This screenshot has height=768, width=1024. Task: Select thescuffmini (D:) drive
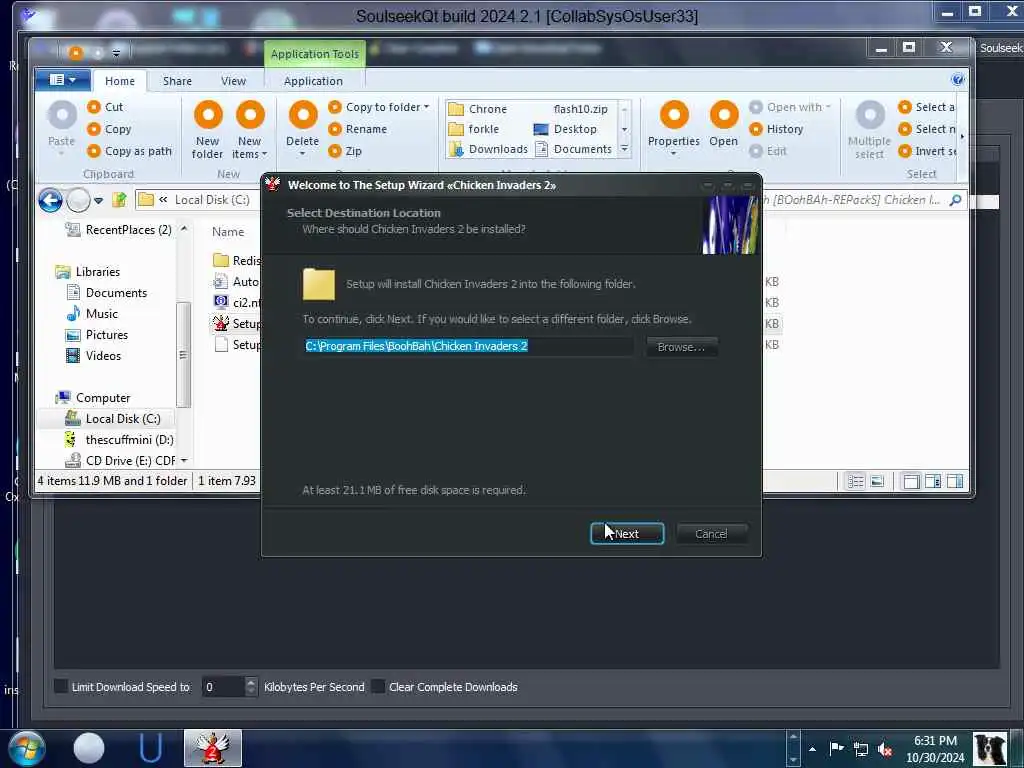(119, 440)
